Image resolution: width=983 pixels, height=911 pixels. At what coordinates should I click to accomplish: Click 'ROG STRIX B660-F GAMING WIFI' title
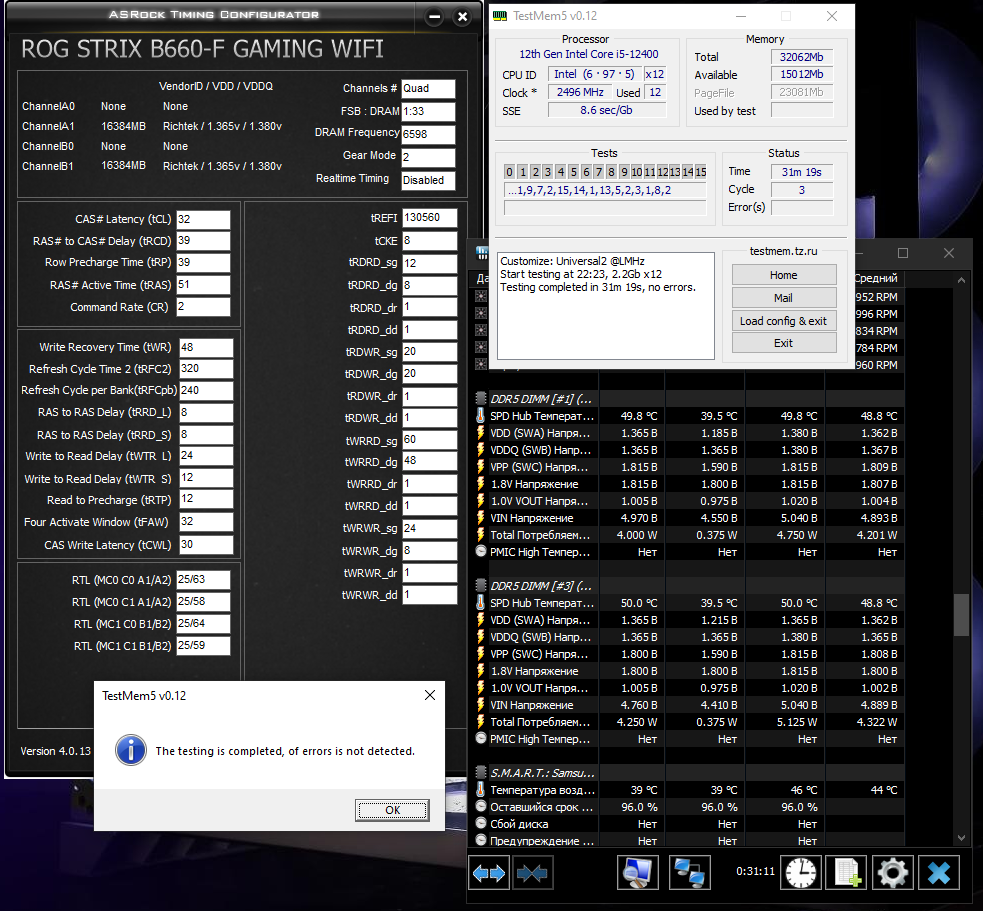[x=202, y=49]
